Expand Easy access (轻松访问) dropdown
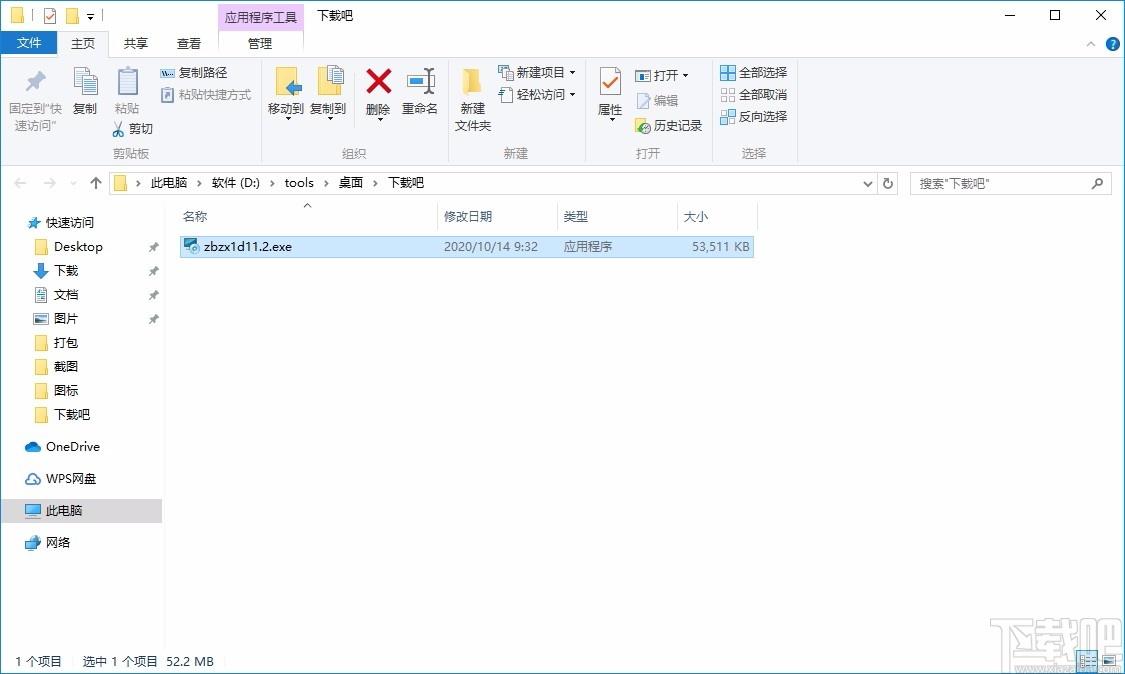Image resolution: width=1125 pixels, height=674 pixels. (x=572, y=94)
